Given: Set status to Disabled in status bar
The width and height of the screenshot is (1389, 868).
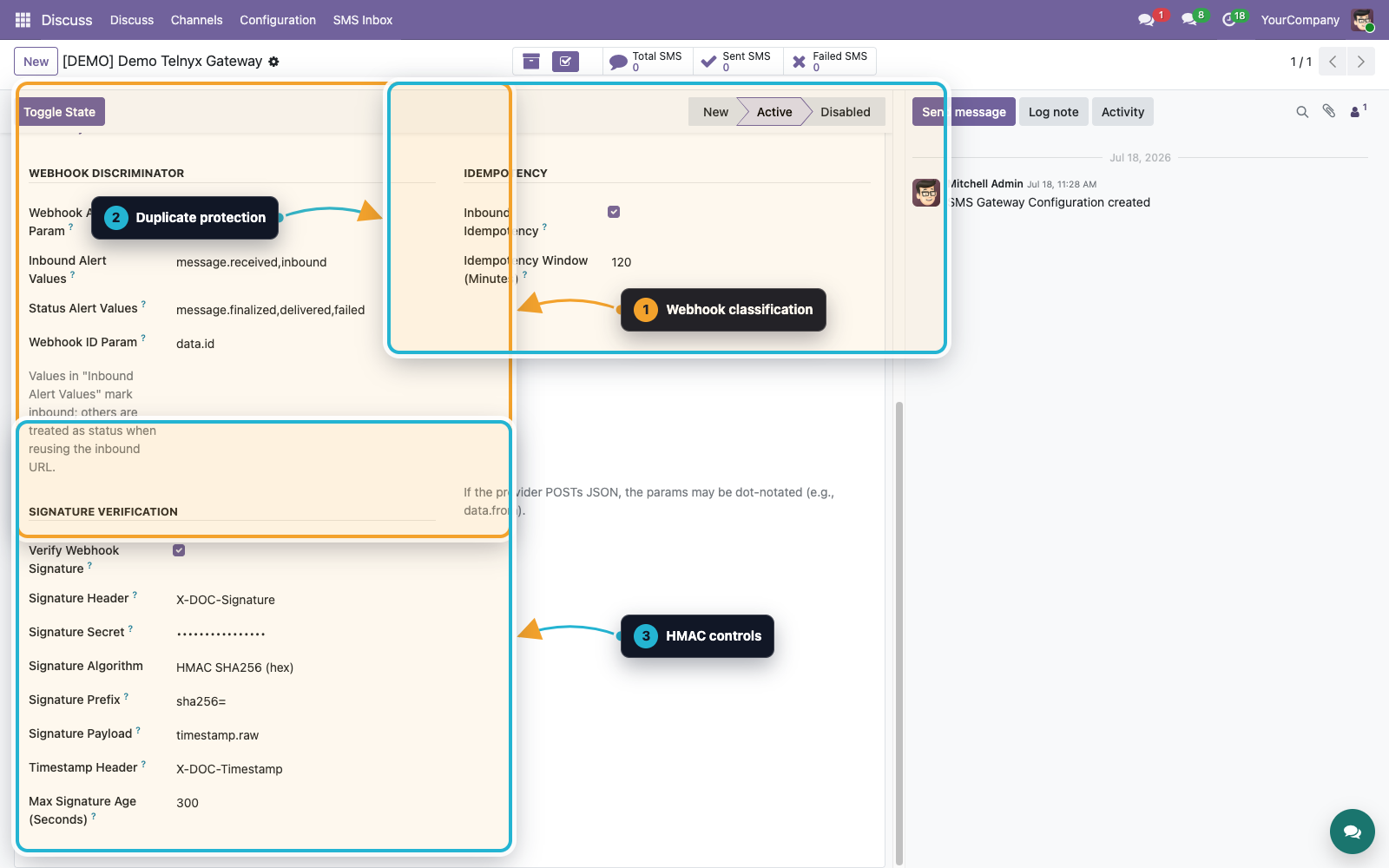Looking at the screenshot, I should click(845, 112).
